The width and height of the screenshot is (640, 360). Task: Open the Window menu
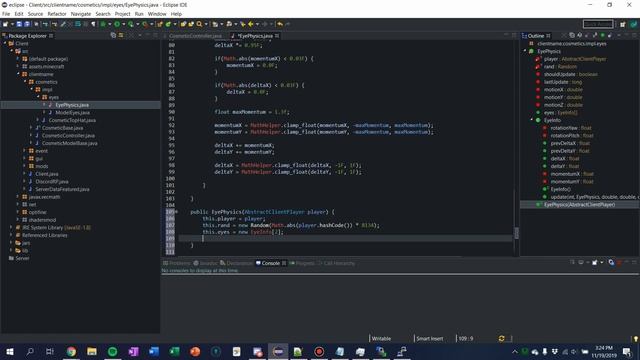[157, 14]
